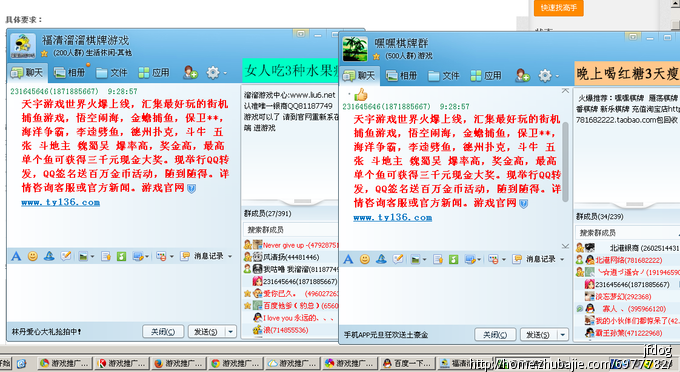The height and width of the screenshot is (372, 680).
Task: Select magic emoticon hat icon in 嘿嘿棋牌群 window
Action: (381, 259)
